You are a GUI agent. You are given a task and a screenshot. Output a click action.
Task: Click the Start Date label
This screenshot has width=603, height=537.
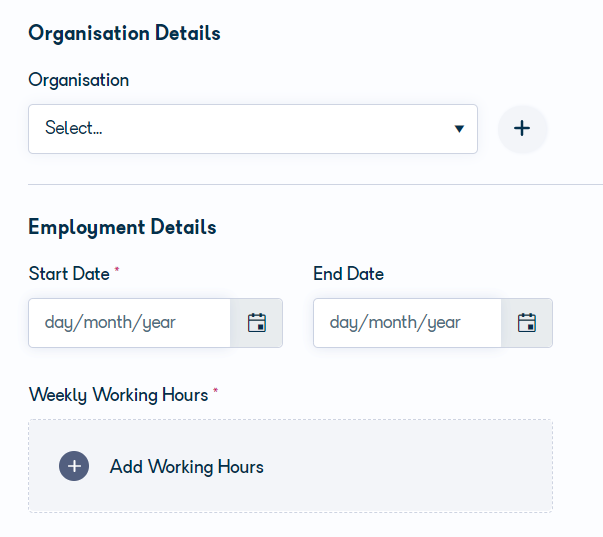tap(69, 274)
